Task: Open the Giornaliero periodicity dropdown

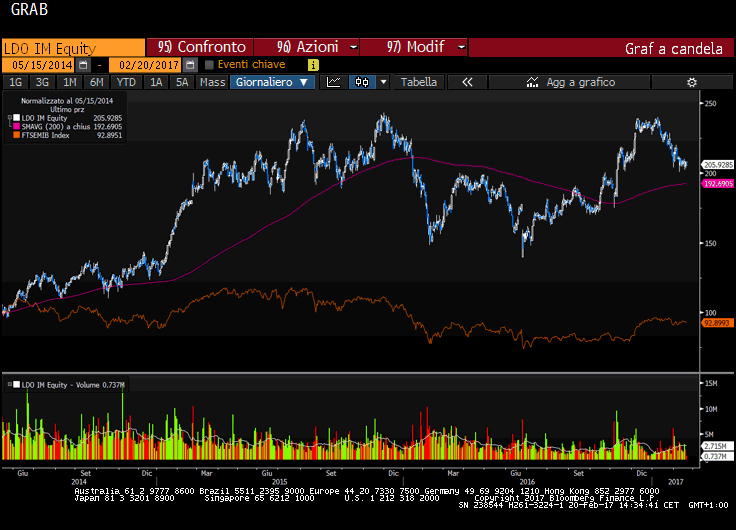Action: tap(272, 82)
